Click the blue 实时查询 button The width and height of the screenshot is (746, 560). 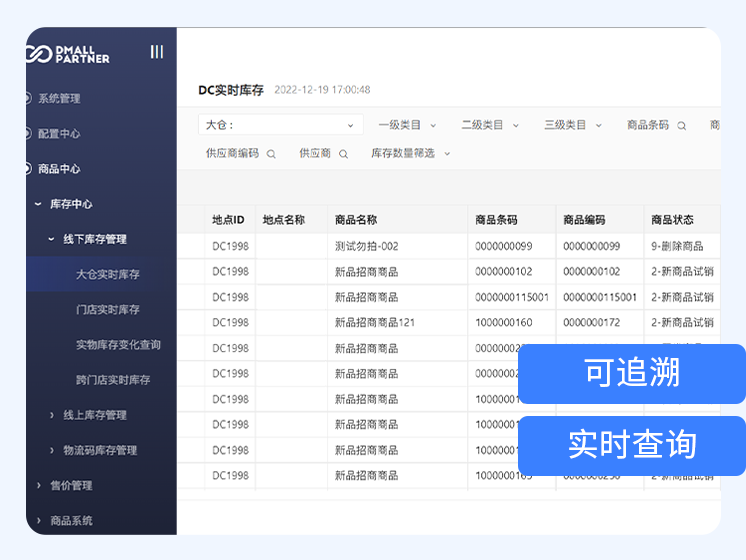[x=632, y=445]
